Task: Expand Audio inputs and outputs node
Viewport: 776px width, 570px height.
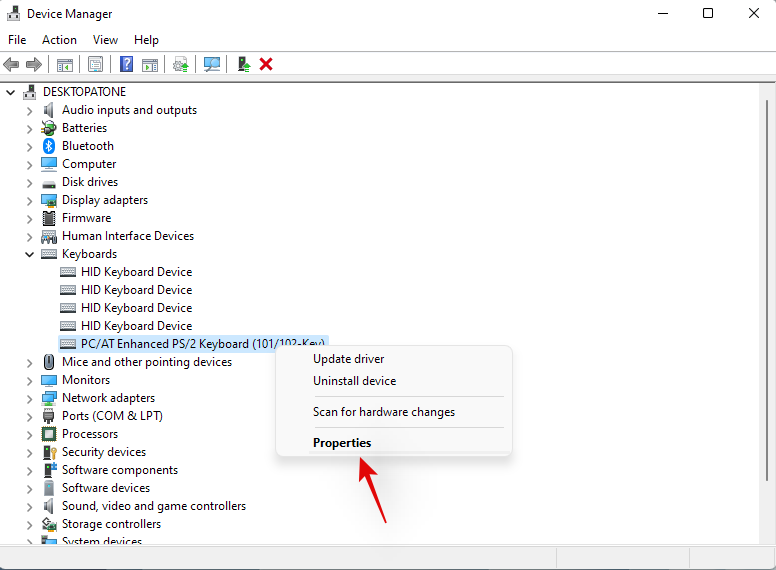Action: point(29,110)
